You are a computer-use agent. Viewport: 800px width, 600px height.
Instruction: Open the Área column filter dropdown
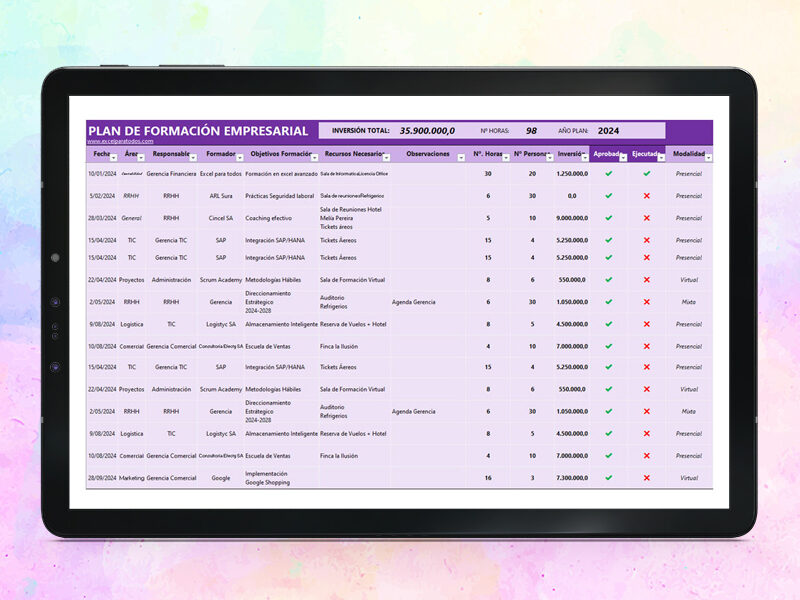coord(141,158)
